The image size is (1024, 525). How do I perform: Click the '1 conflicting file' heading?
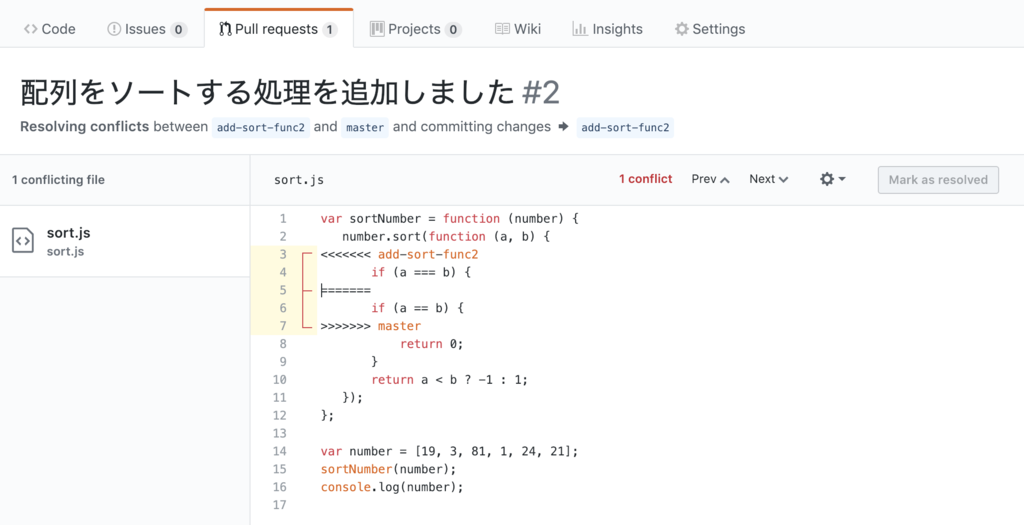(x=58, y=180)
